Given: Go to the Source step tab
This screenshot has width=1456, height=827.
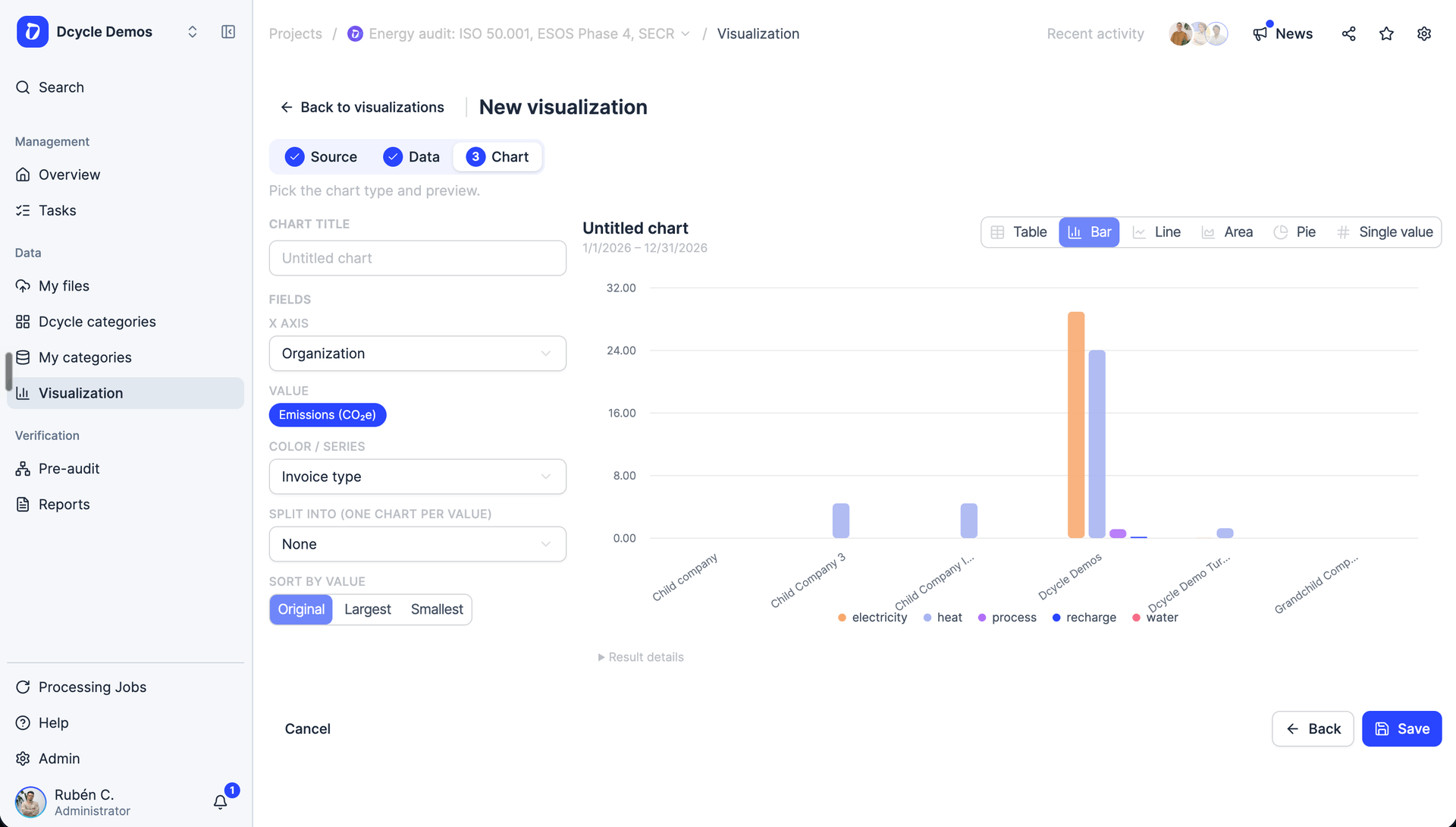Looking at the screenshot, I should [321, 157].
